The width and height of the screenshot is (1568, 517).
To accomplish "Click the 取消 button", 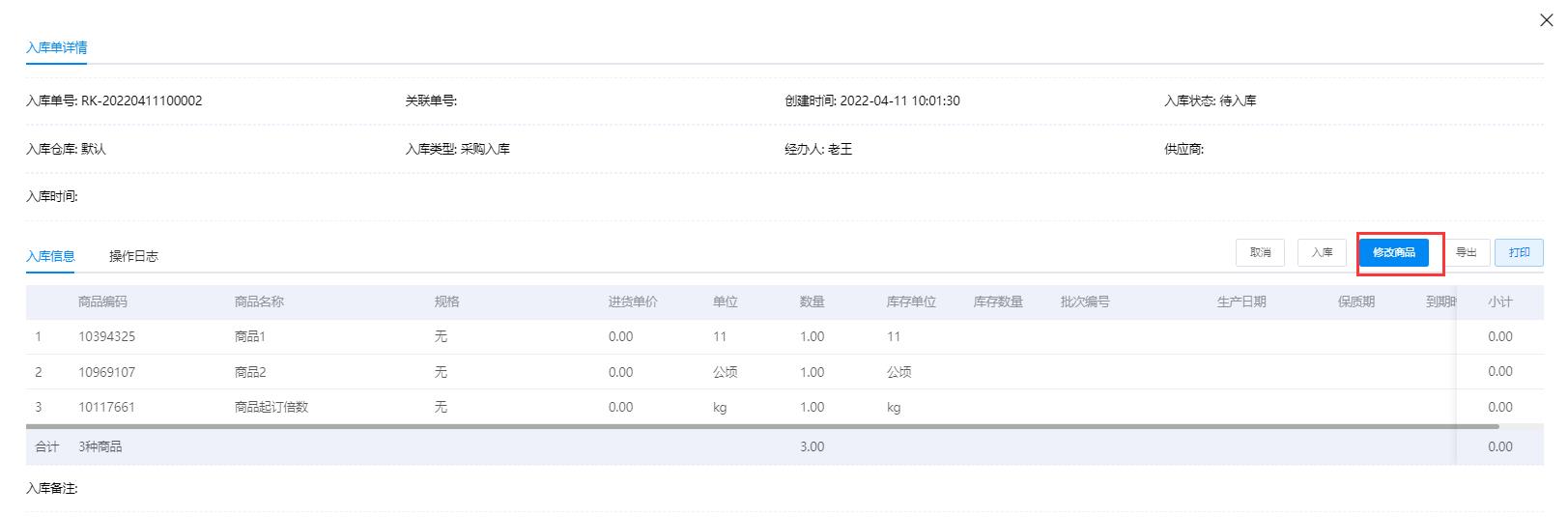I will coord(1260,252).
